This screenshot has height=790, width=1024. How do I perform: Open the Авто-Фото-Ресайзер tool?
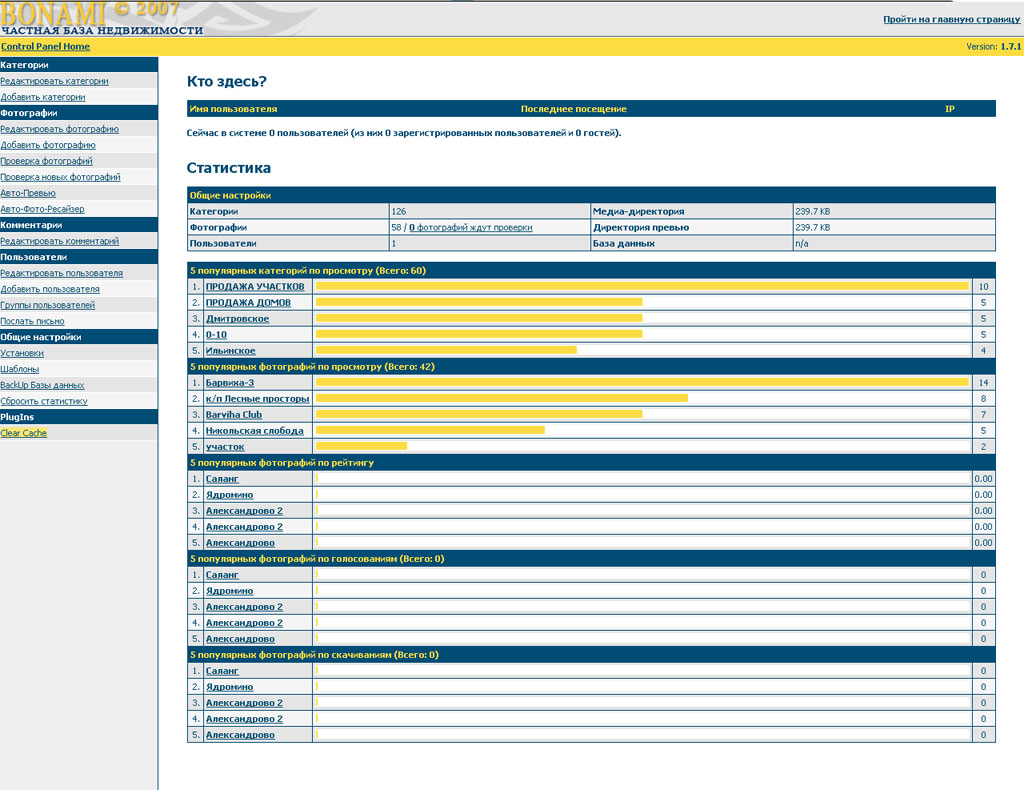42,209
